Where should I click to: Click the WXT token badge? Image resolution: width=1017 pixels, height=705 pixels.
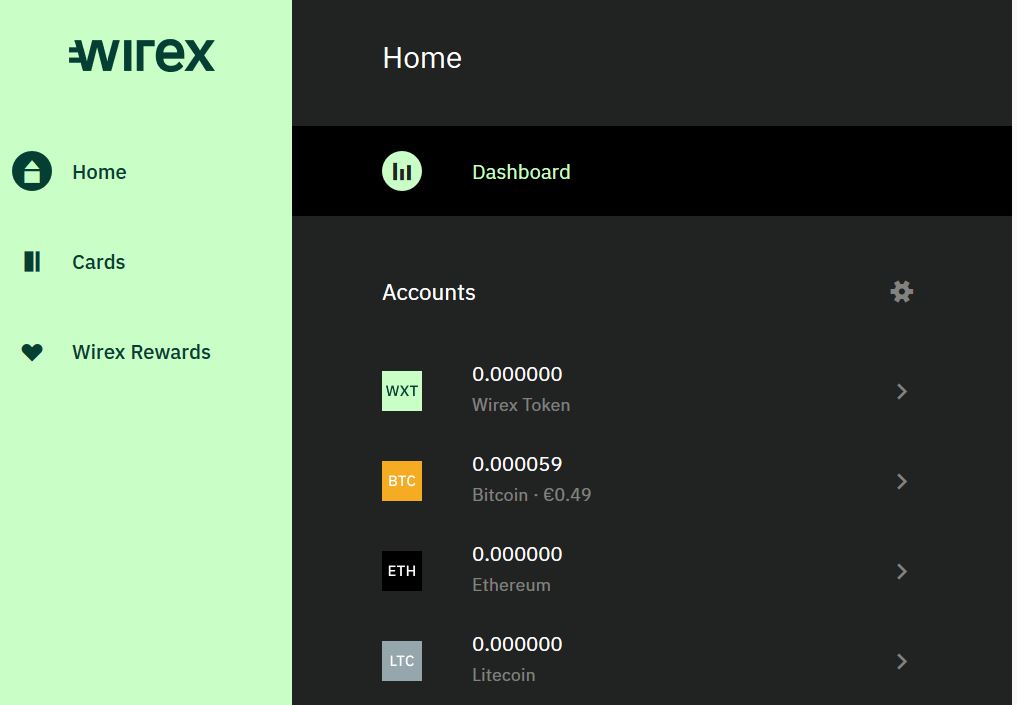tap(401, 391)
